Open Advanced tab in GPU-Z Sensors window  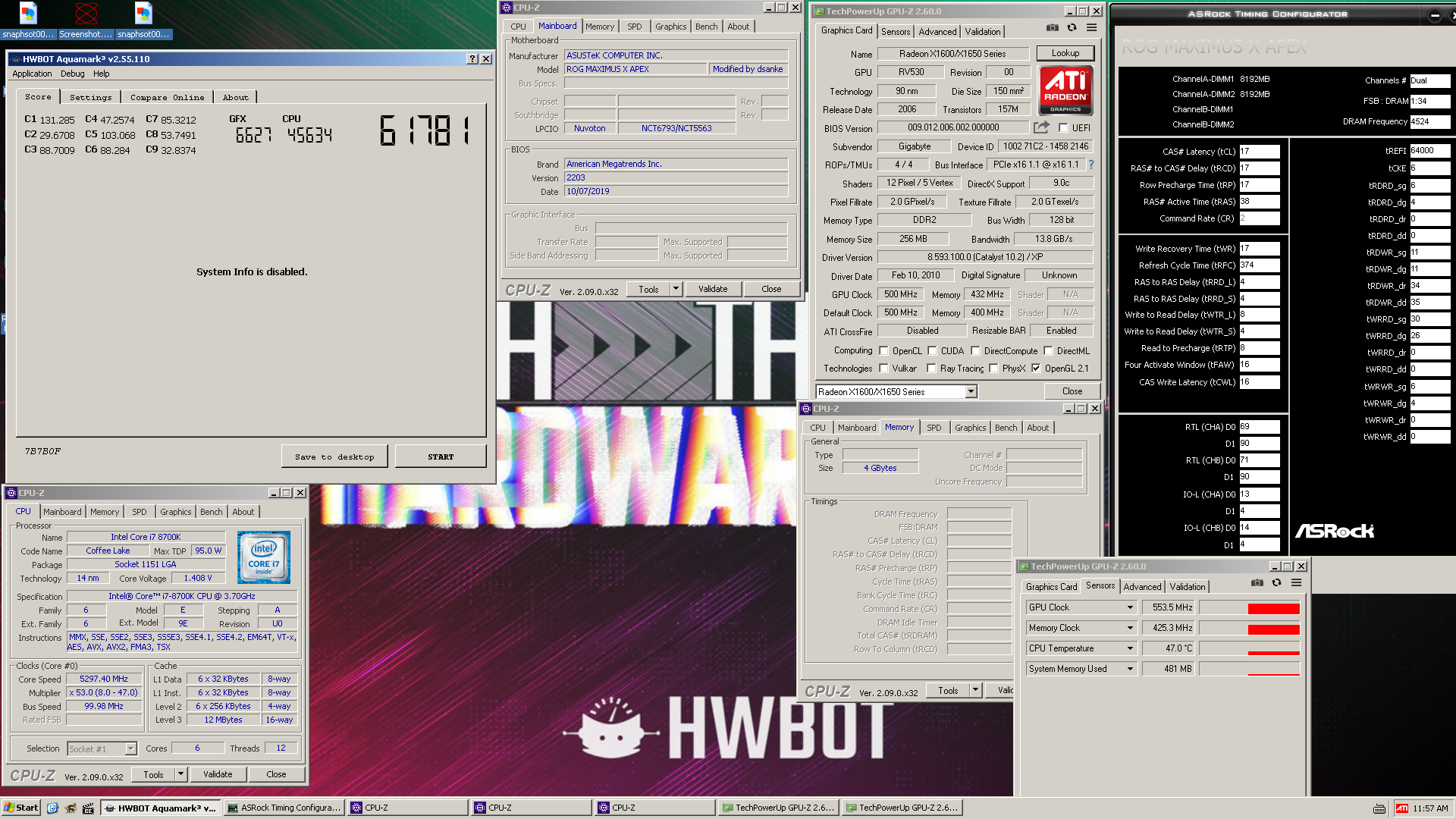[1143, 587]
